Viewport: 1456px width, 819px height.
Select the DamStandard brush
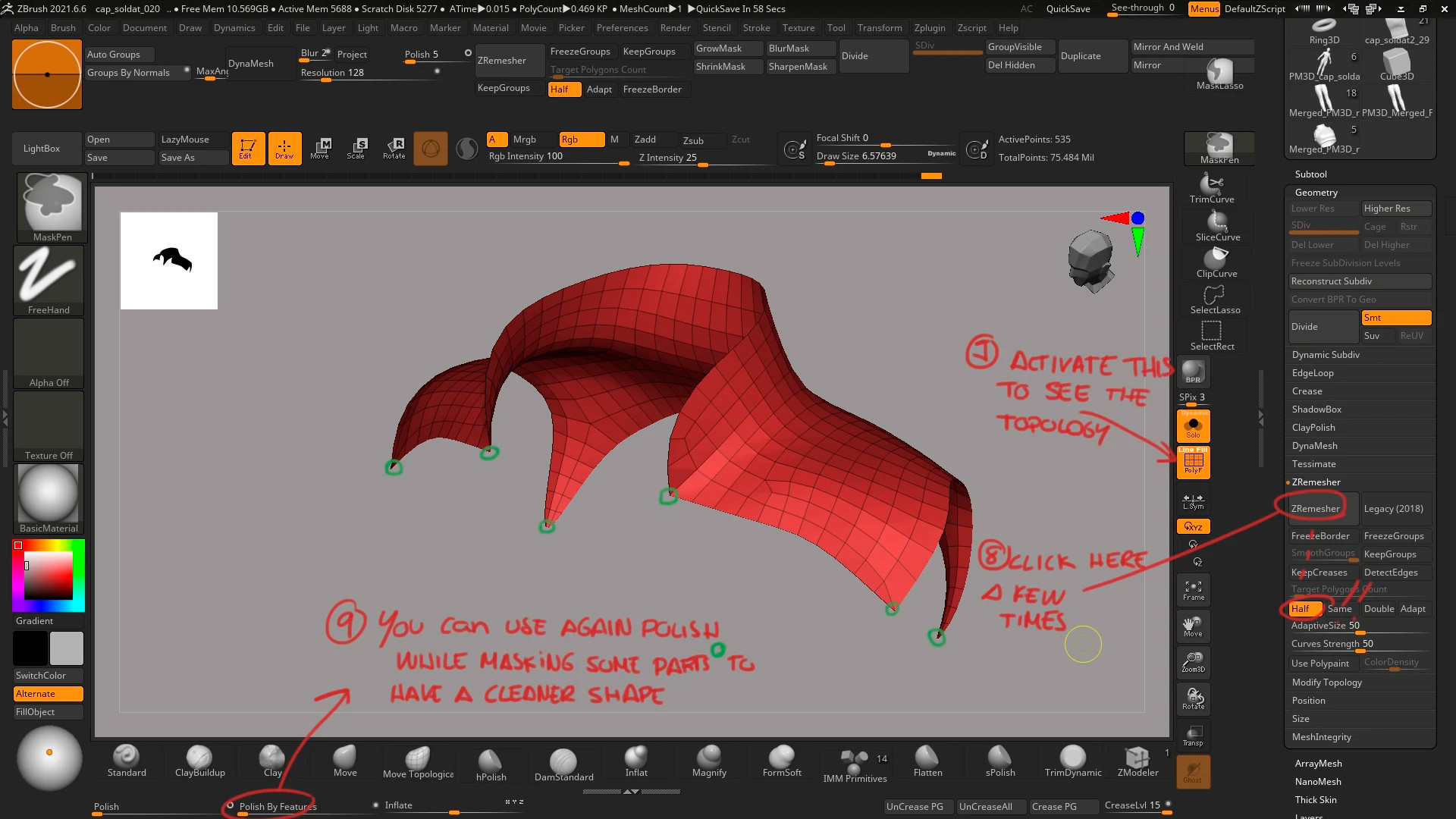pos(563,762)
